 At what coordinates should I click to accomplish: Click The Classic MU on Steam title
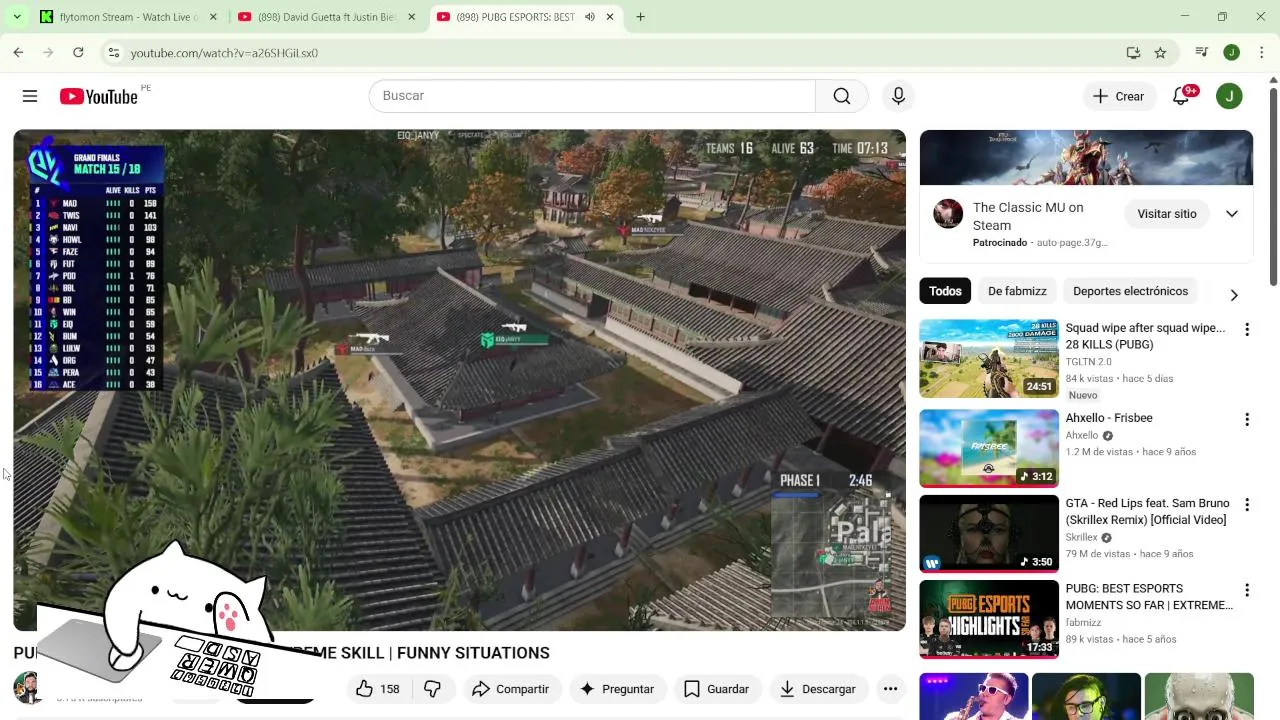pos(1028,216)
